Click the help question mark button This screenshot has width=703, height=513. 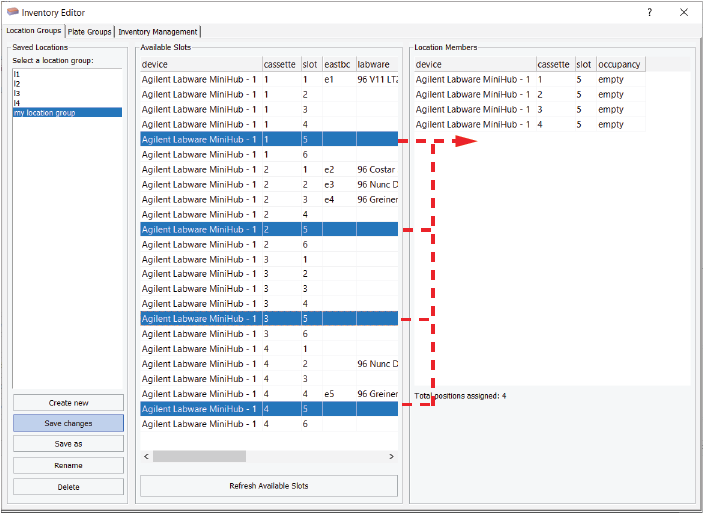pyautogui.click(x=650, y=13)
